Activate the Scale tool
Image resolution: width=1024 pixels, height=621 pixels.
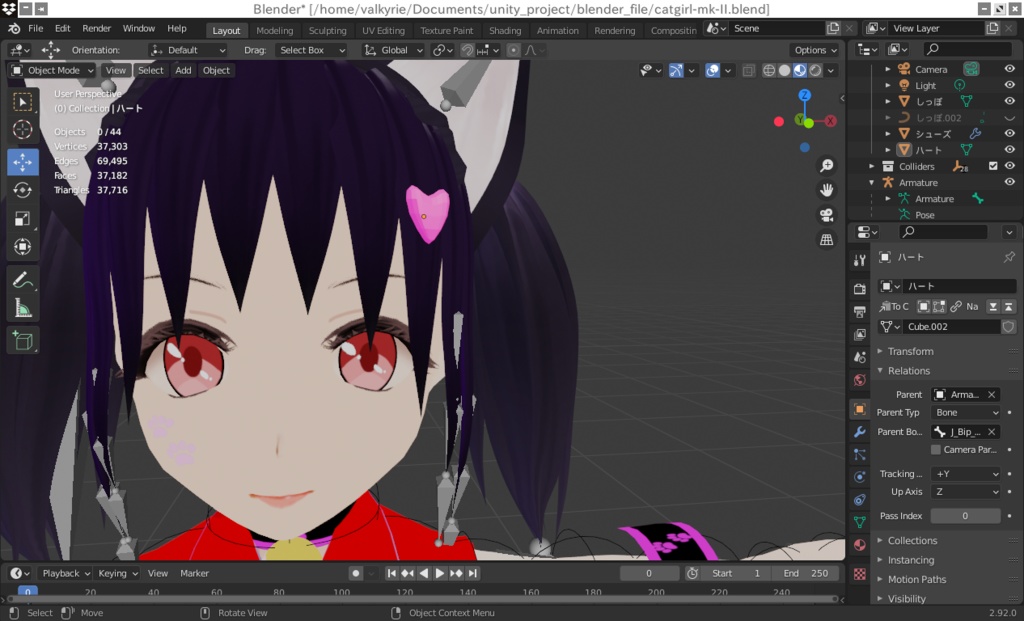(x=23, y=218)
